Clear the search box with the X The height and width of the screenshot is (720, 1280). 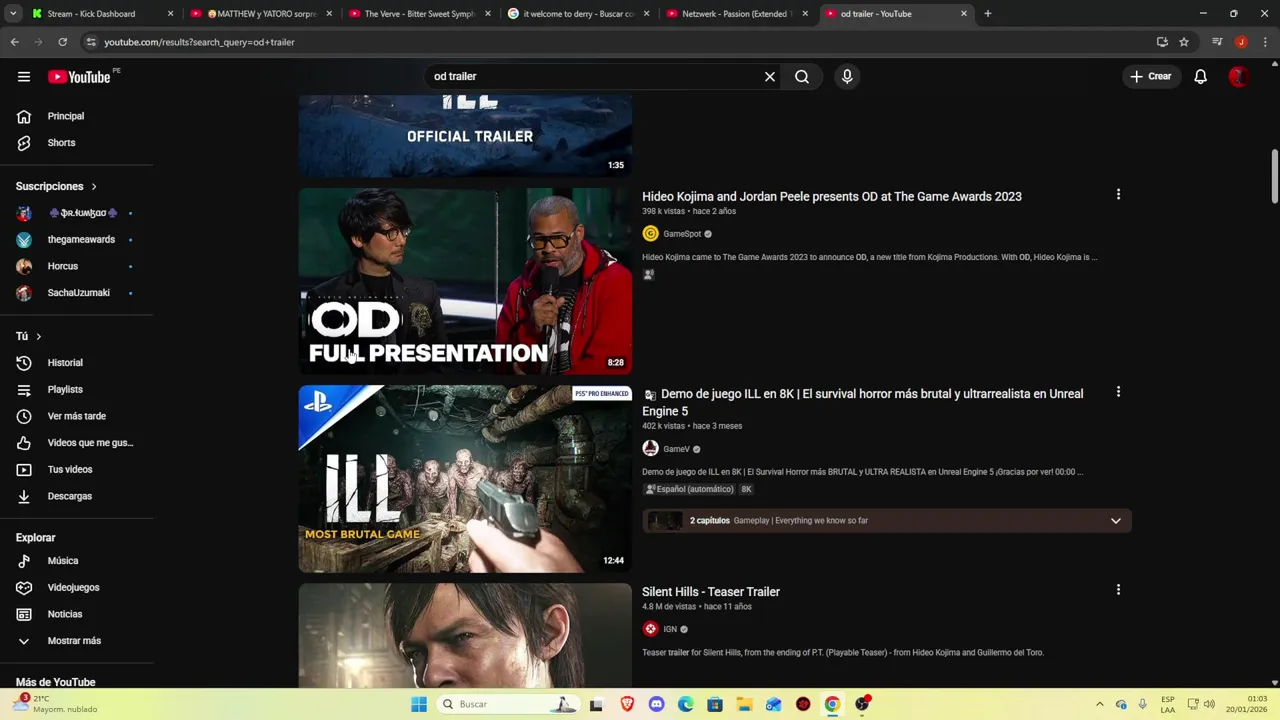point(770,76)
